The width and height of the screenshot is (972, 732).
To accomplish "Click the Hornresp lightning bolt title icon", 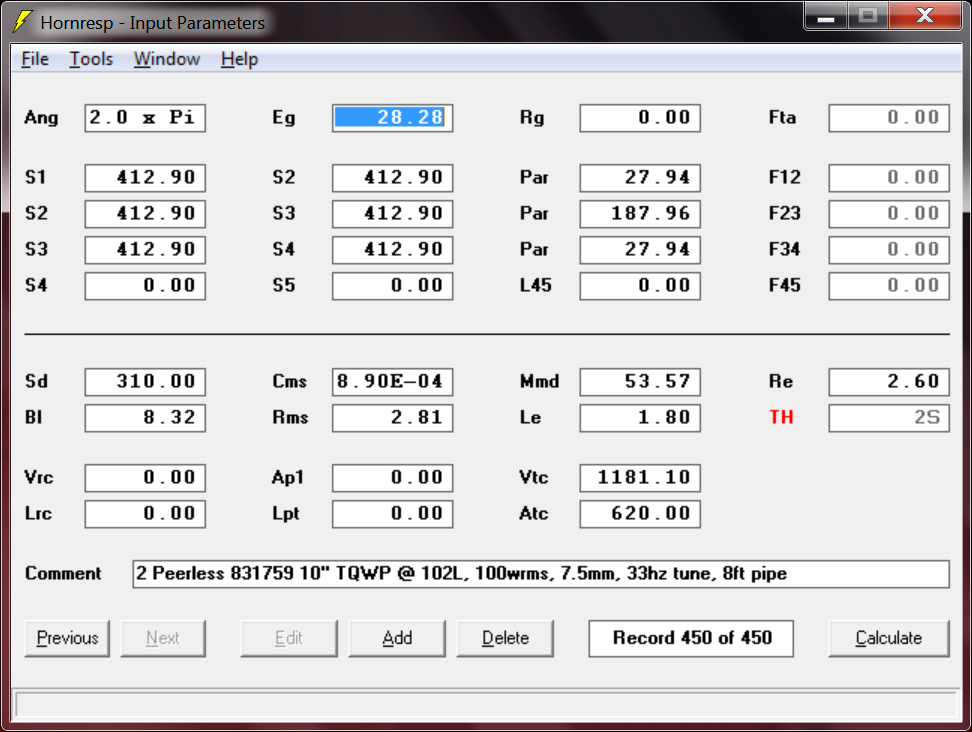I will pyautogui.click(x=22, y=22).
